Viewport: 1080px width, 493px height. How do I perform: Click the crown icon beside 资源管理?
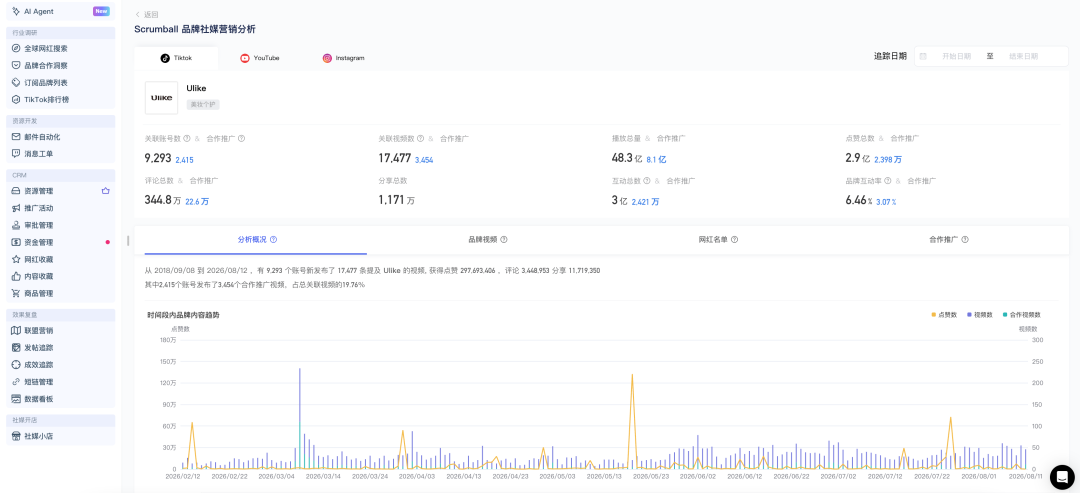(105, 191)
